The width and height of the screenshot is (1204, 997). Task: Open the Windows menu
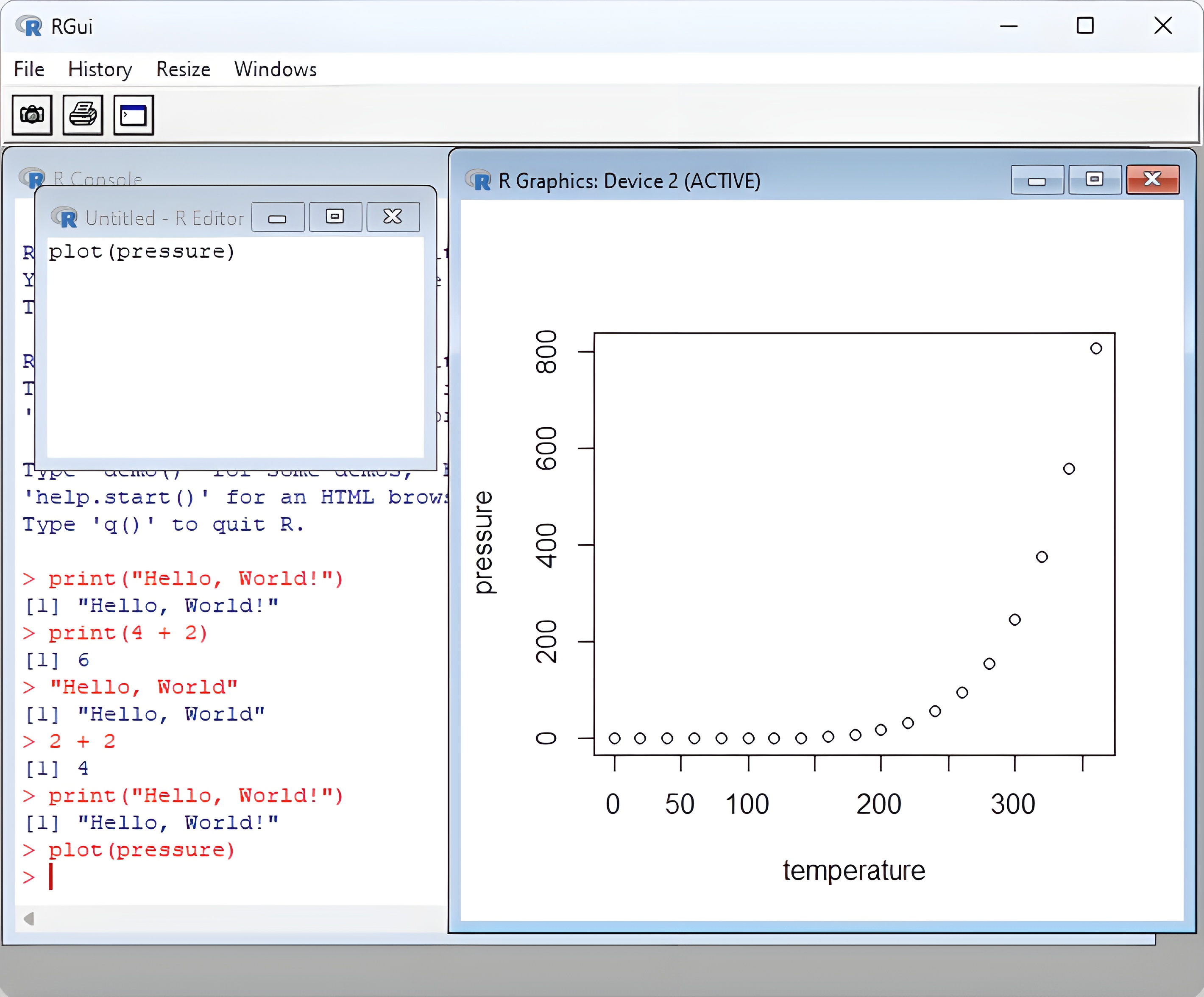pyautogui.click(x=275, y=70)
